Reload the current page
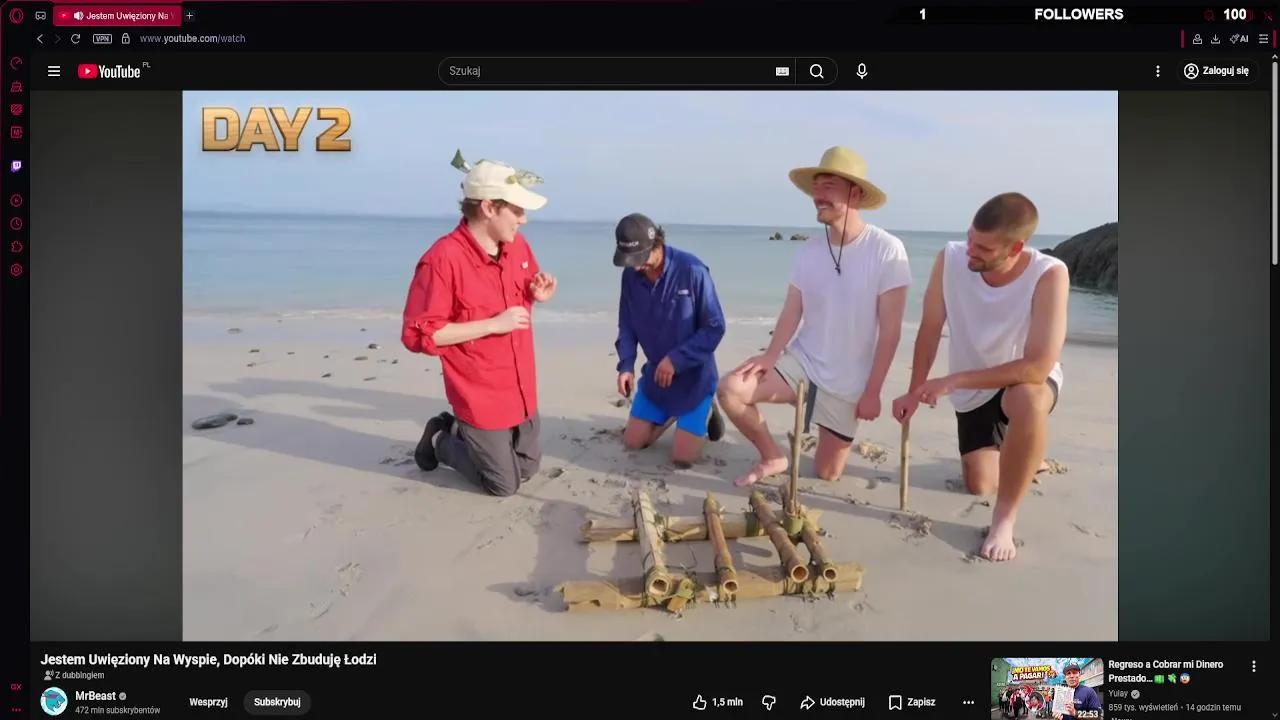Viewport: 1280px width, 720px height. (x=75, y=39)
